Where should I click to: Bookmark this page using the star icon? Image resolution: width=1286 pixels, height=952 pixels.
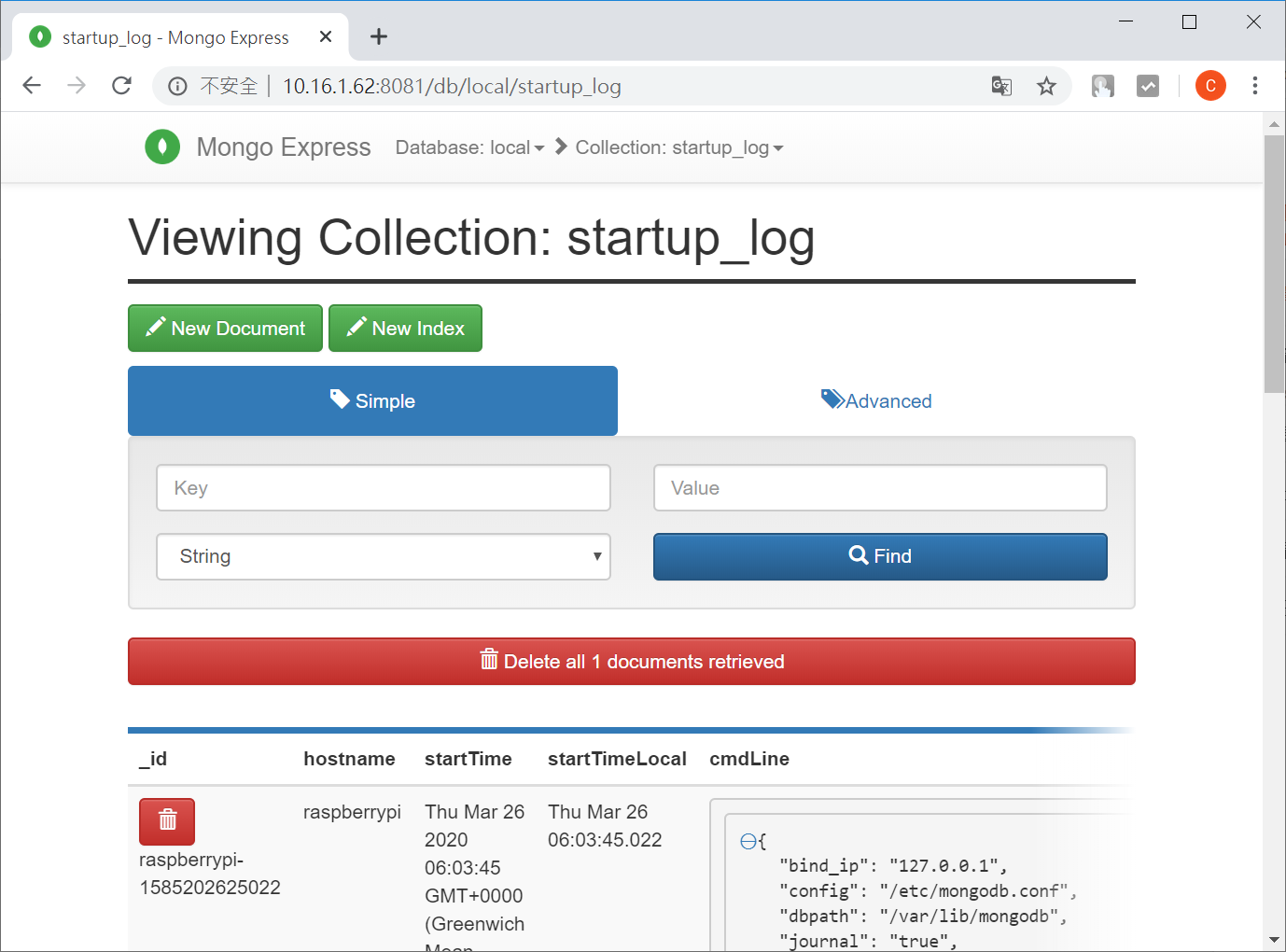(x=1046, y=85)
